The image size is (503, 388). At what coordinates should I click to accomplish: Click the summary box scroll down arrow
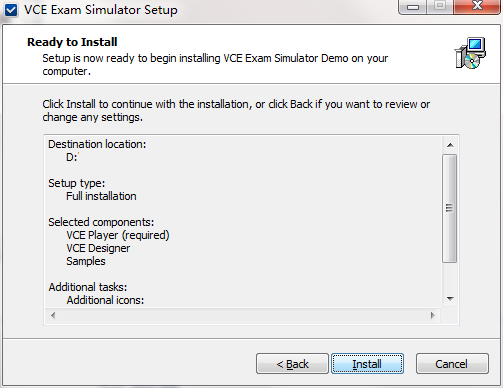tap(450, 299)
